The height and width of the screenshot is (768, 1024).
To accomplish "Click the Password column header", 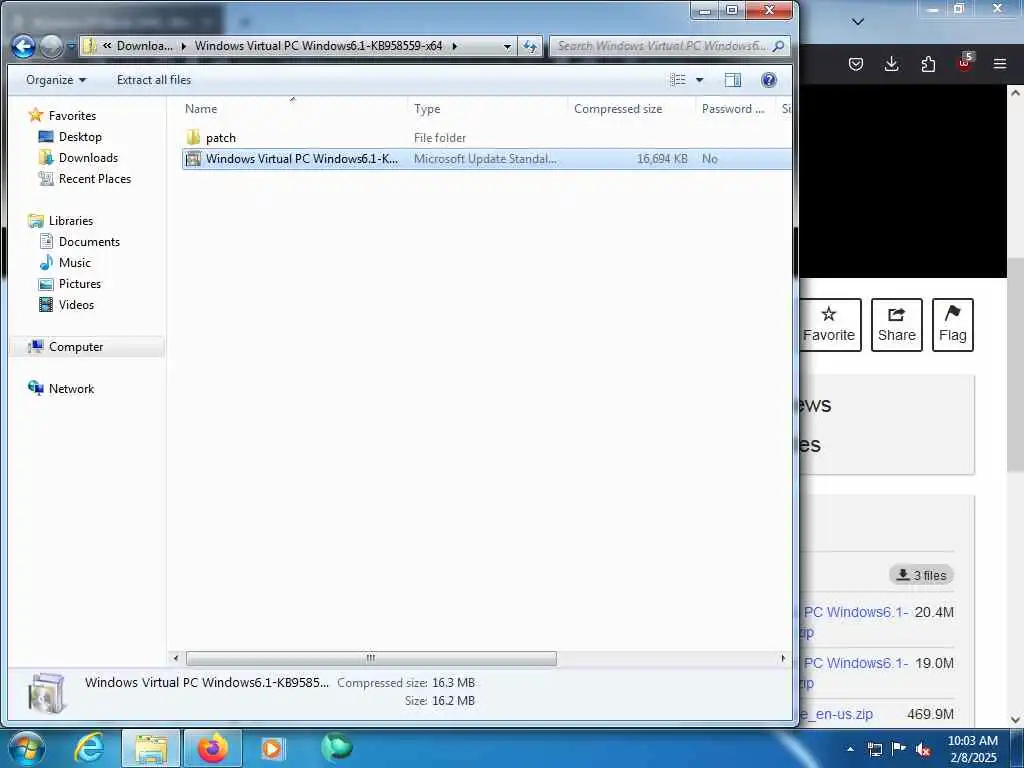I will 733,109.
